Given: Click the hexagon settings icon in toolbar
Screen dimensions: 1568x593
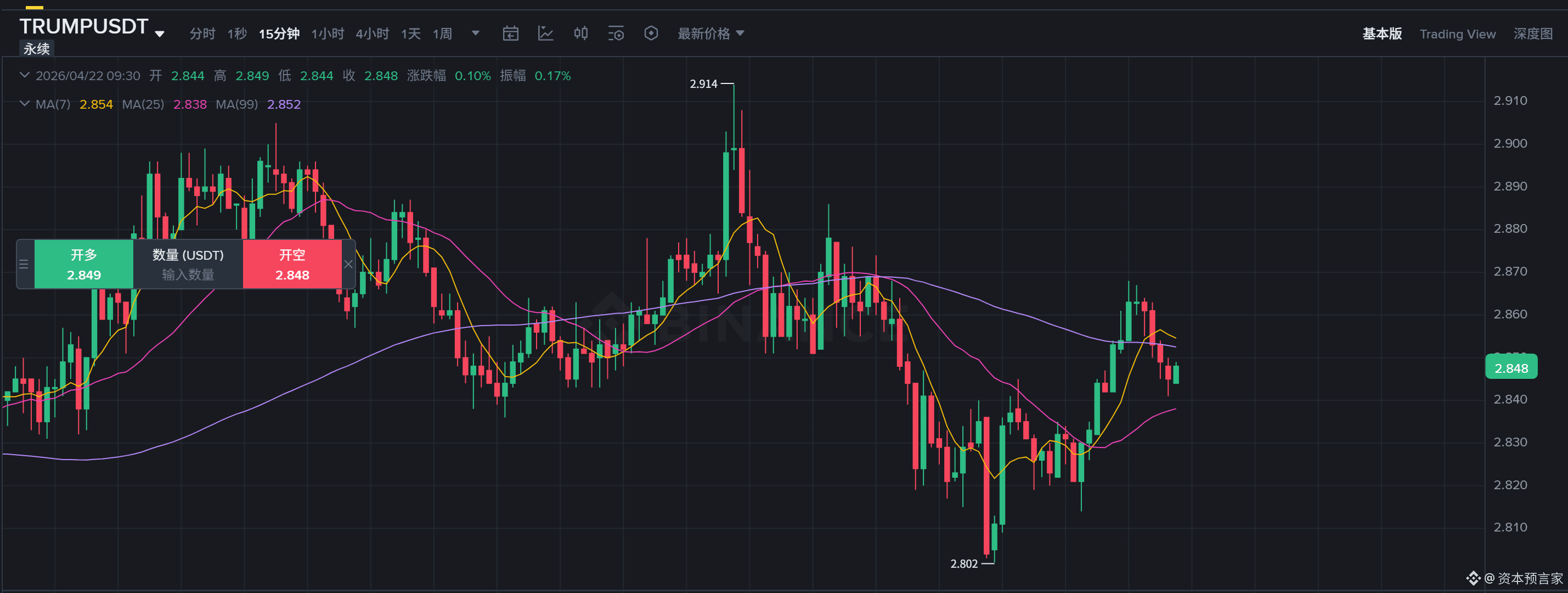Looking at the screenshot, I should [x=651, y=33].
